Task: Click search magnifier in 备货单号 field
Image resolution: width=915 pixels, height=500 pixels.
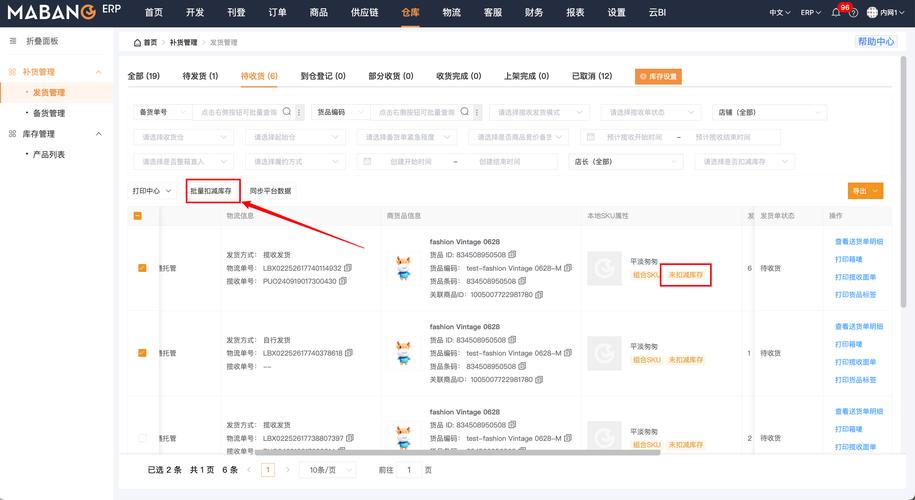Action: click(287, 111)
